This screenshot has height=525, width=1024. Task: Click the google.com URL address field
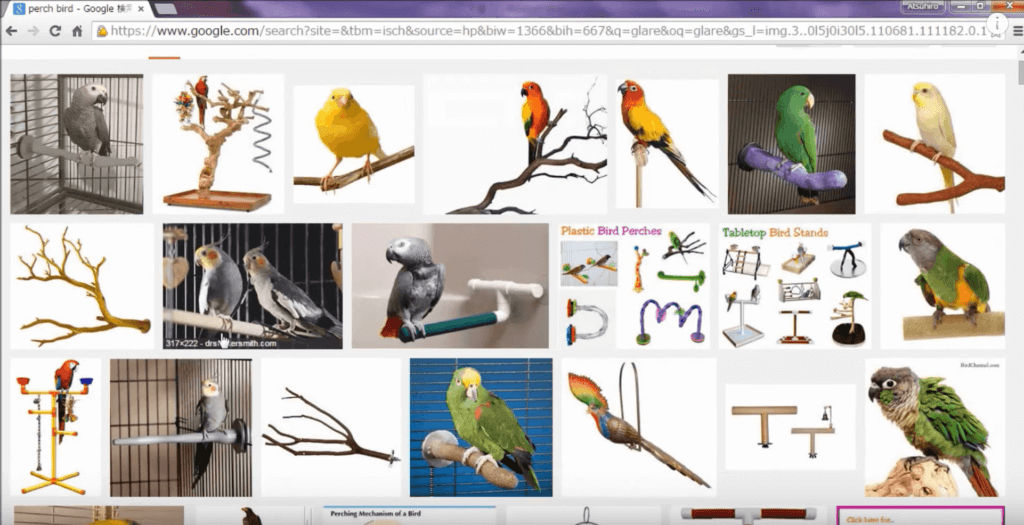point(500,31)
